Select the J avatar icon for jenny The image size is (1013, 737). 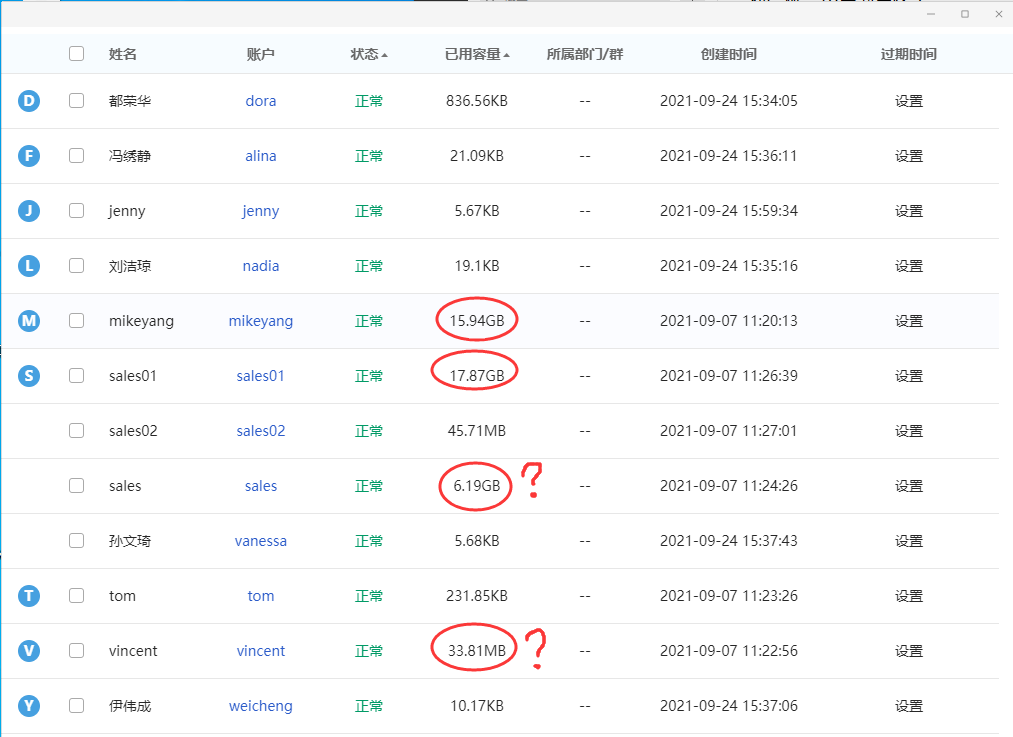pos(28,211)
